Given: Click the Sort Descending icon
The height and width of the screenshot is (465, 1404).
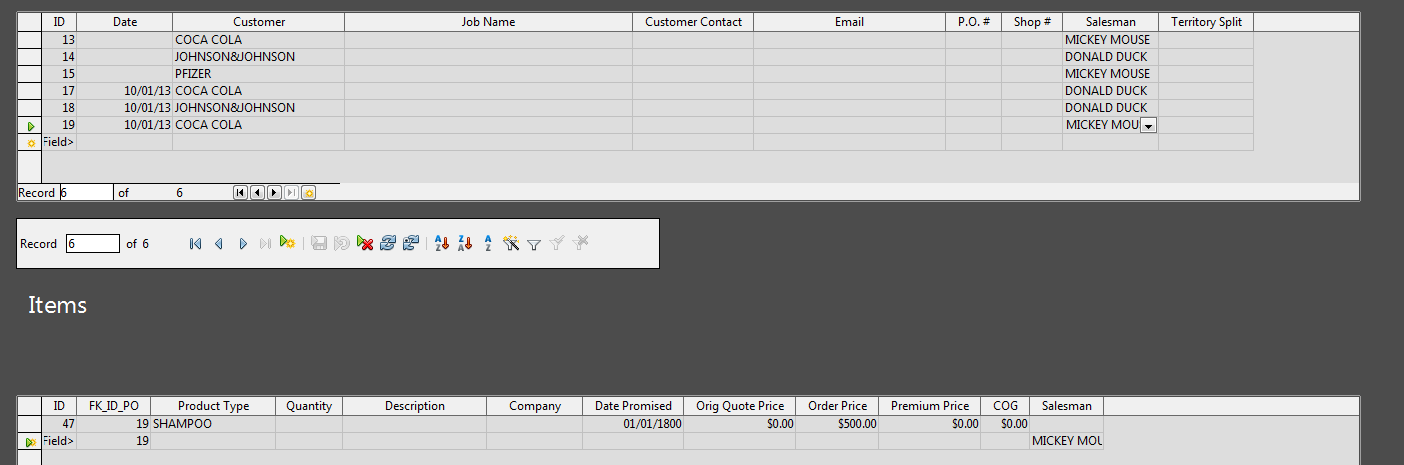Looking at the screenshot, I should click(x=464, y=244).
